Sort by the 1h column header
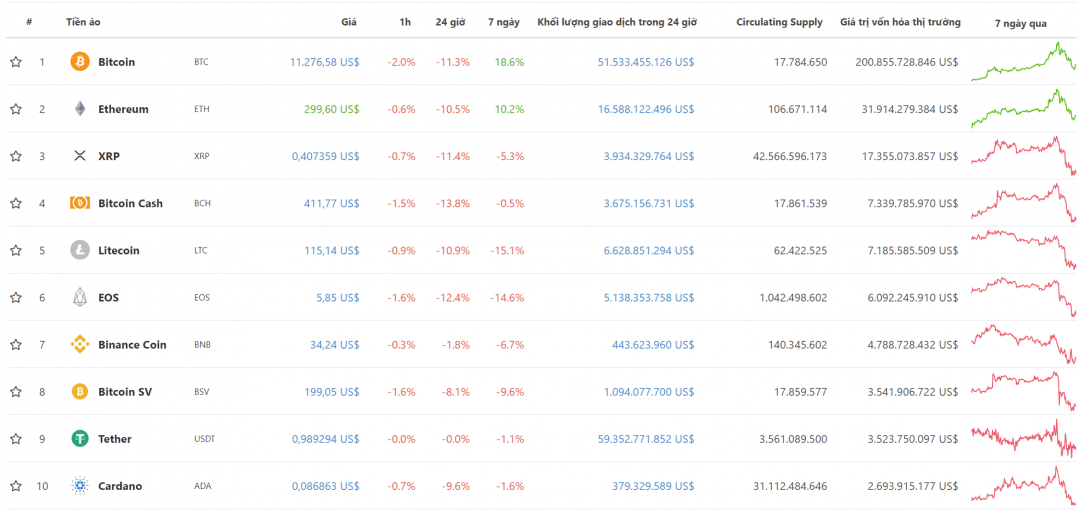The image size is (1080, 513). tap(405, 22)
